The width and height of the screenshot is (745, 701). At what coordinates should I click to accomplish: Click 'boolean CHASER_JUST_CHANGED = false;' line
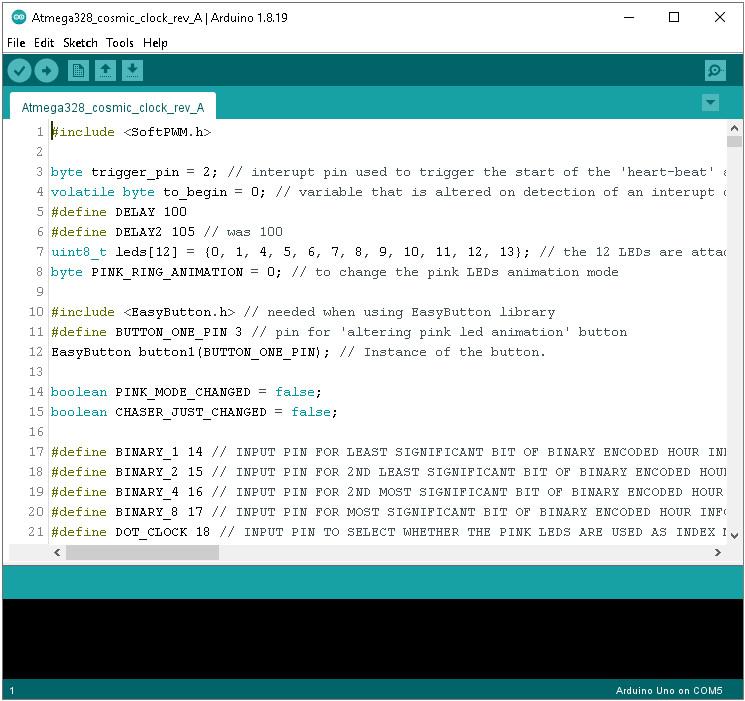point(194,412)
